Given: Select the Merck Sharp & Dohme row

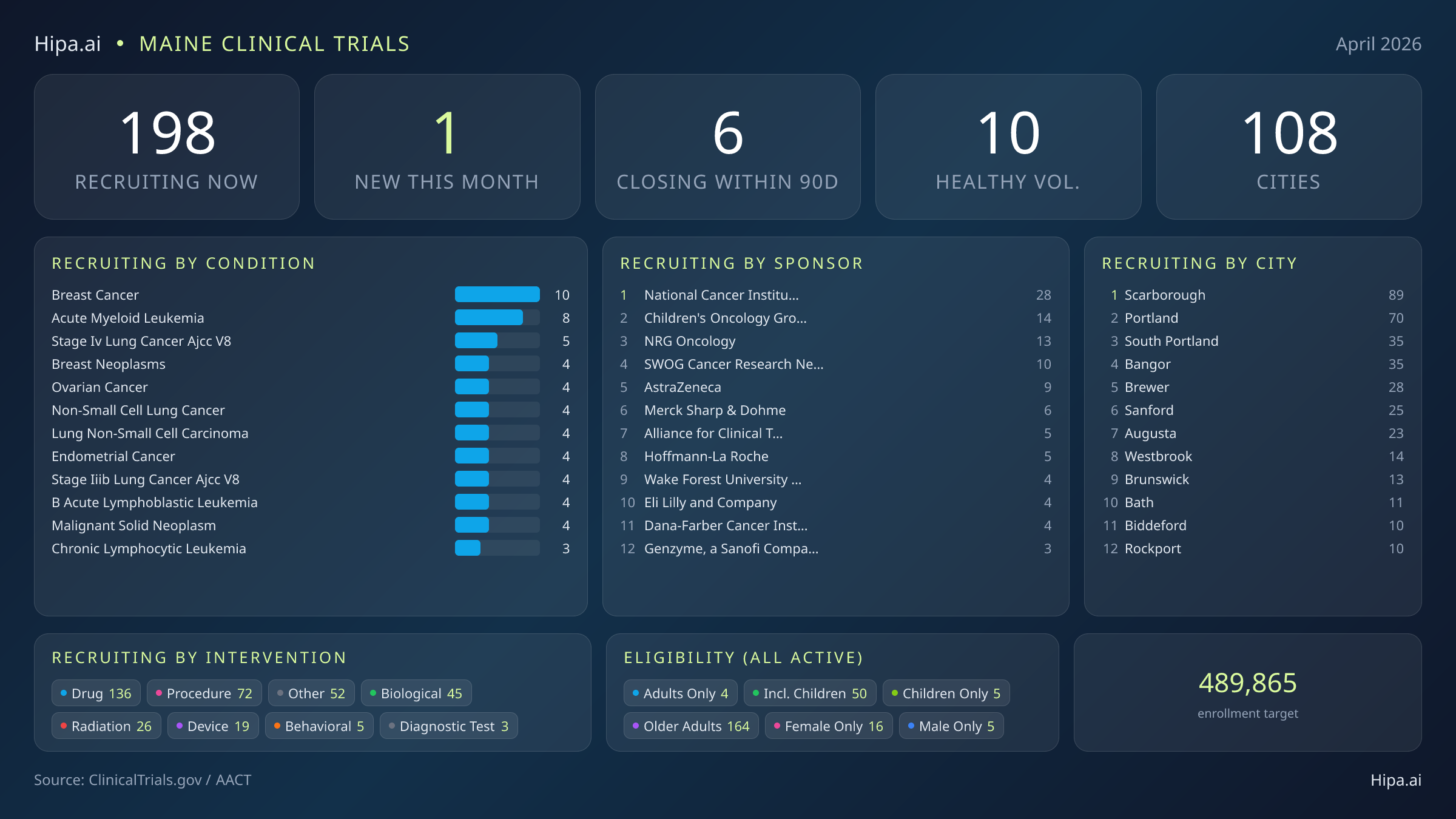Looking at the screenshot, I should pos(835,410).
